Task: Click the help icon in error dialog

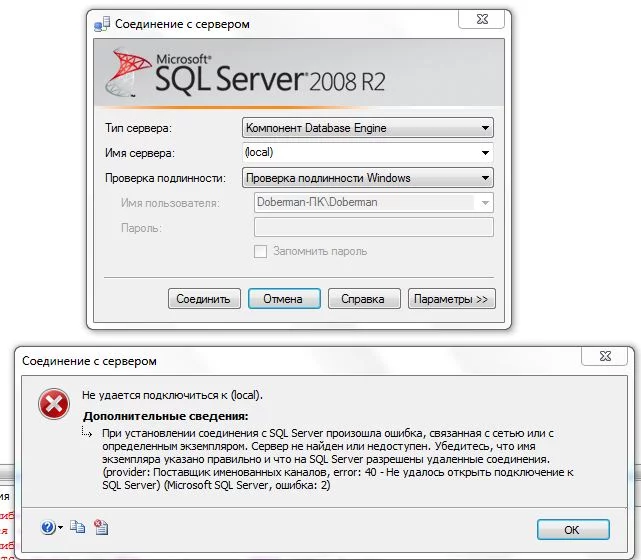Action: 48,527
